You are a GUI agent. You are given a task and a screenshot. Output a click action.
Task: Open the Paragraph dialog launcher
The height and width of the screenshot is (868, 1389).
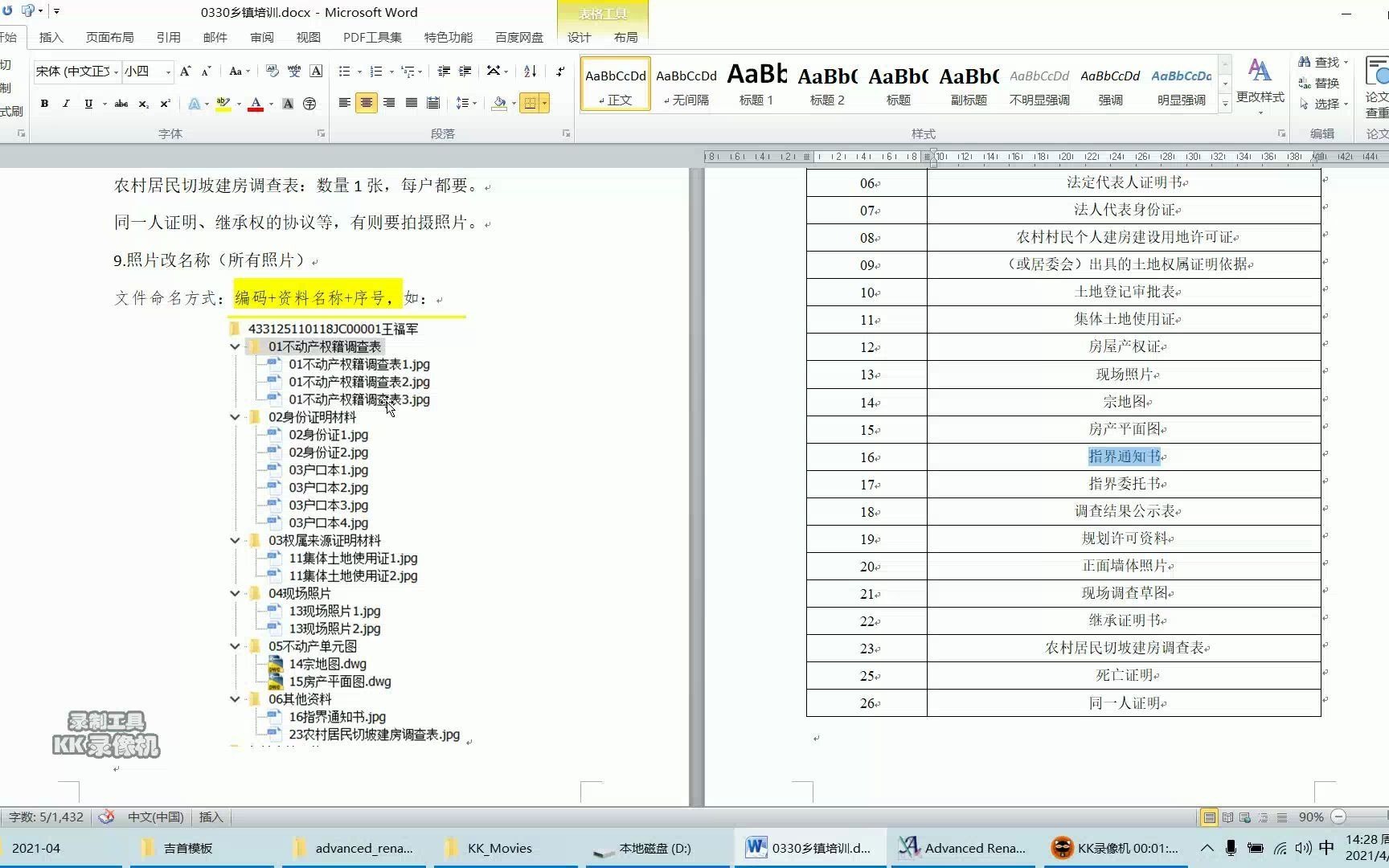pos(566,133)
